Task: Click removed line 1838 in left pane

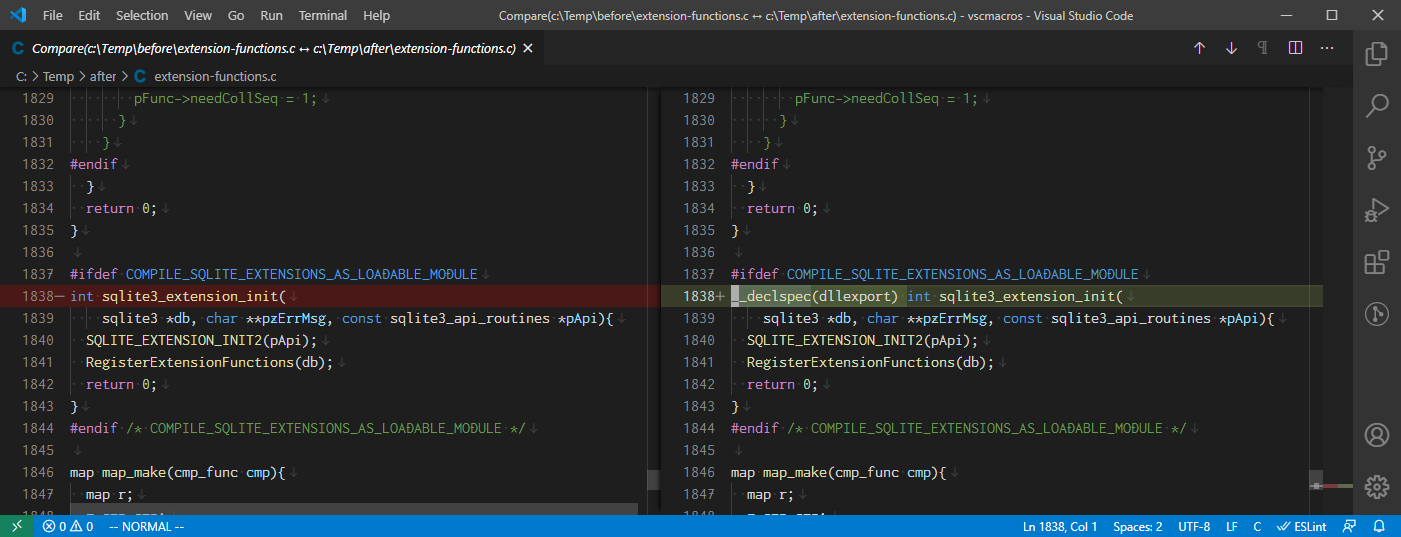Action: pos(323,296)
